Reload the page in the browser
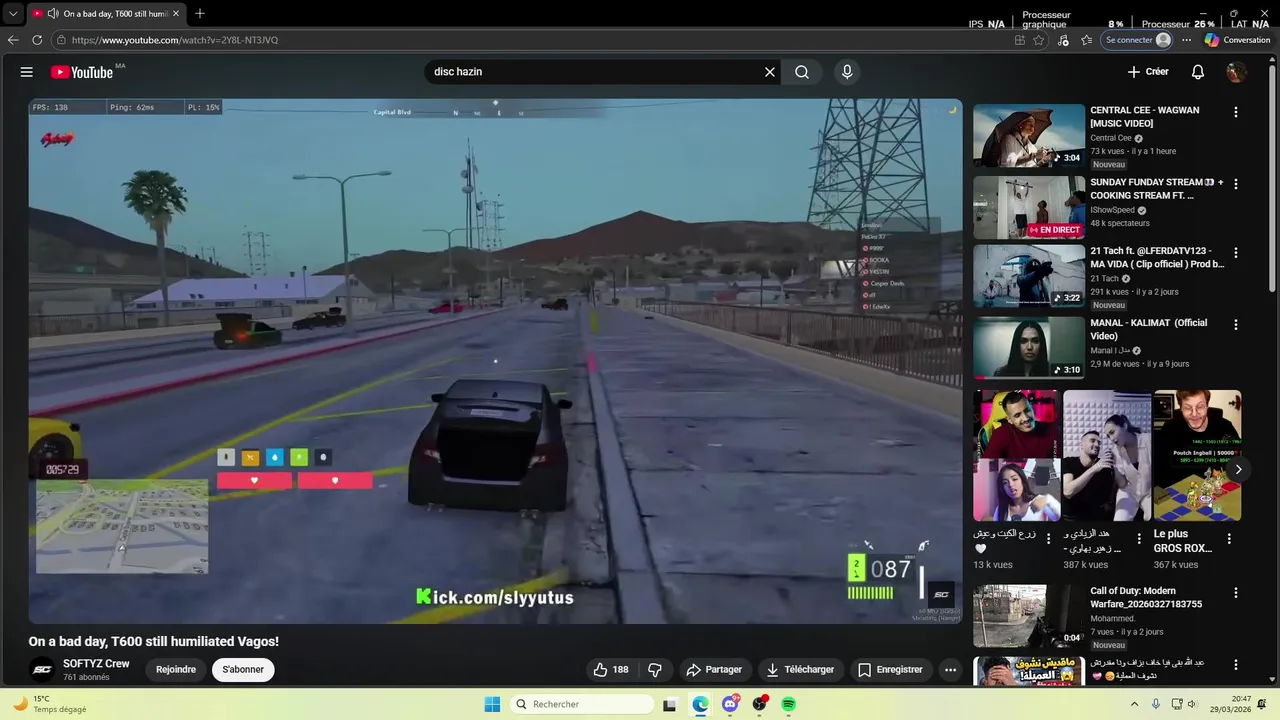This screenshot has height=720, width=1280. tap(37, 40)
